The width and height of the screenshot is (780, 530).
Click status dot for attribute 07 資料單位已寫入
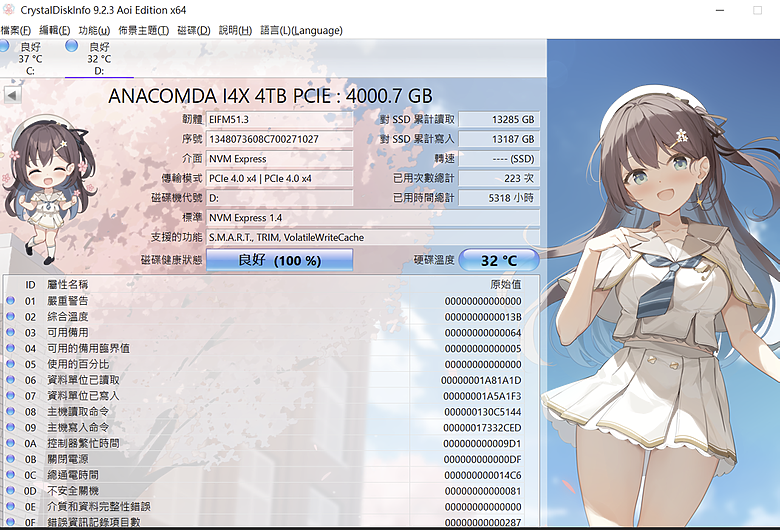[10, 396]
